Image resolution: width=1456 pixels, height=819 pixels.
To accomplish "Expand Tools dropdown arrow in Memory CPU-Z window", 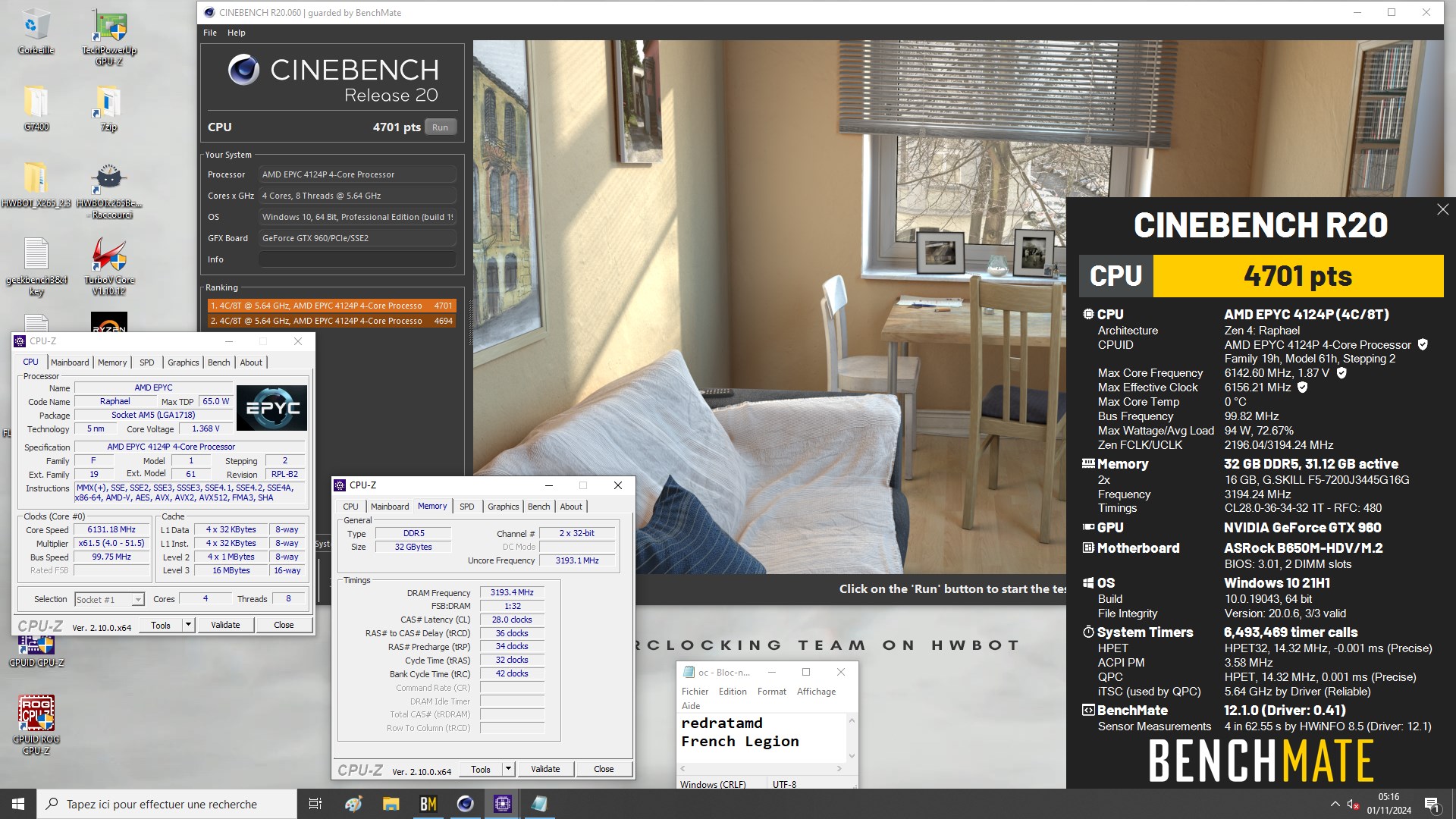I will tap(509, 769).
